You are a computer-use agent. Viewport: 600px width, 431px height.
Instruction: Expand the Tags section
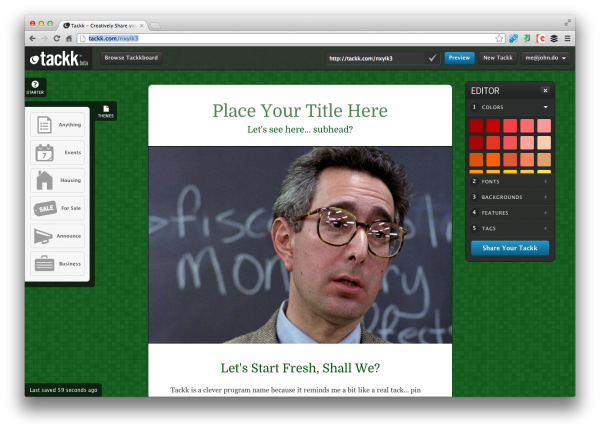(510, 229)
